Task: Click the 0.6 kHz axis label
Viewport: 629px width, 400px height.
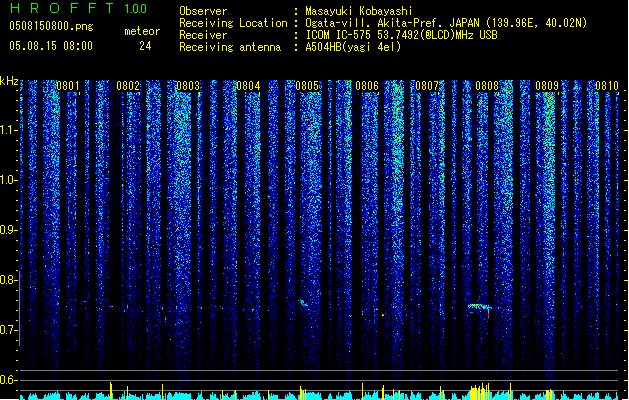Action: [x=8, y=380]
